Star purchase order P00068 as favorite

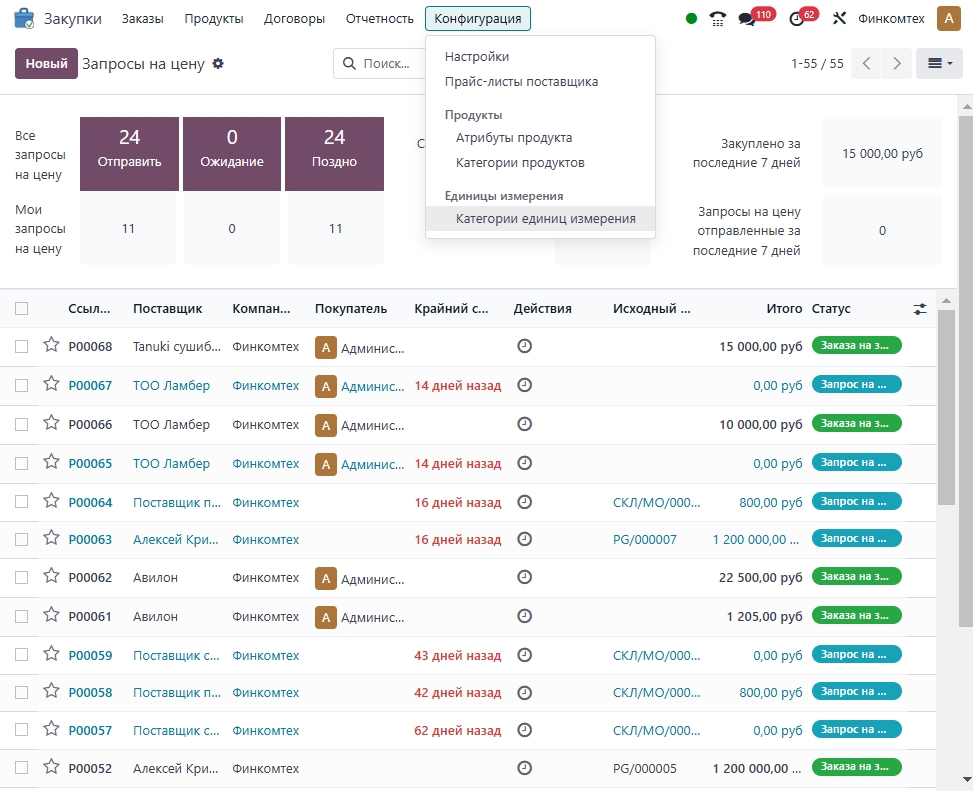coord(51,346)
